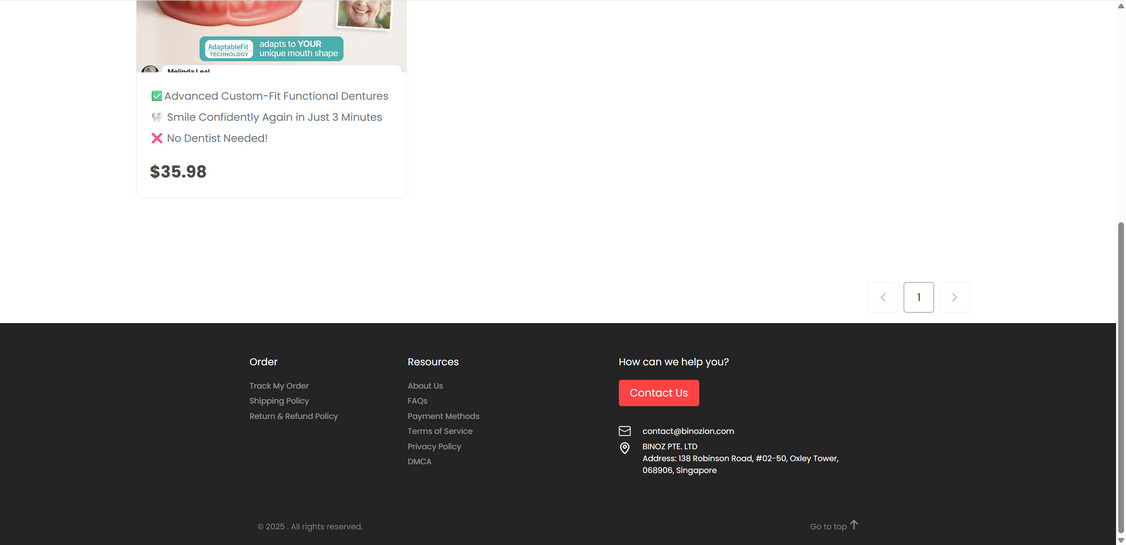Click the Resources footer heading

[433, 362]
